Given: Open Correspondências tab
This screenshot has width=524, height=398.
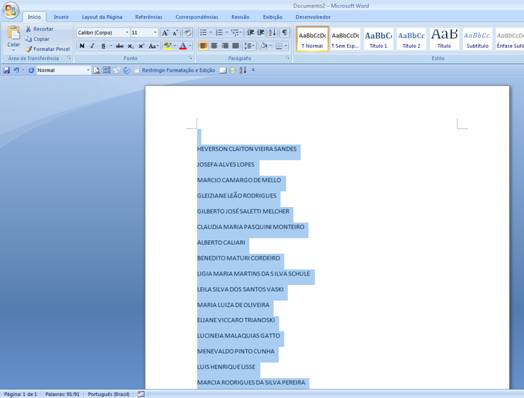Looking at the screenshot, I should tap(197, 17).
